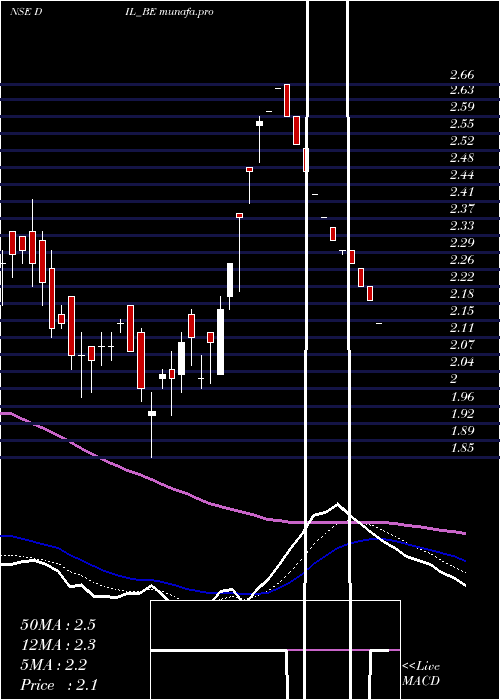Click the 1.85 price axis label
The width and height of the screenshot is (500, 700).
(x=462, y=448)
